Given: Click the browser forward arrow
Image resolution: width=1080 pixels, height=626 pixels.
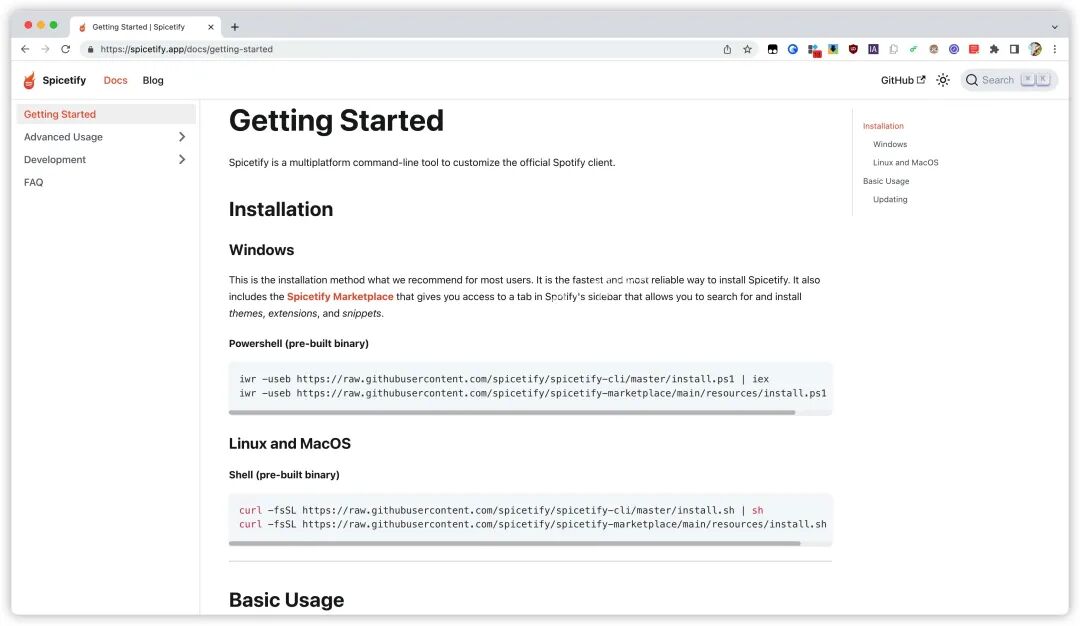Looking at the screenshot, I should tap(45, 49).
